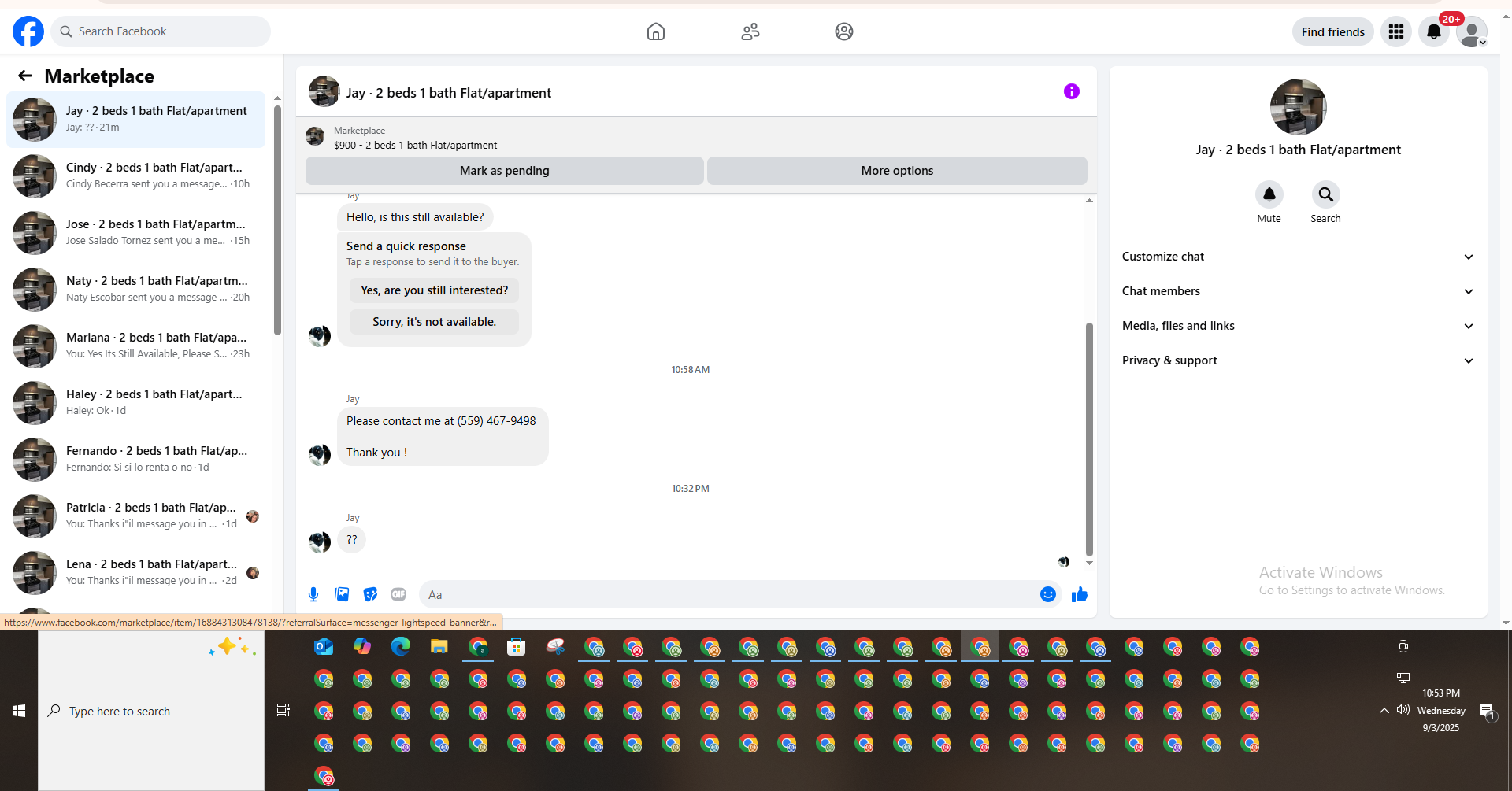Select Jay's conversation in the chat list
Viewport: 1512px width, 791px height.
[x=135, y=120]
